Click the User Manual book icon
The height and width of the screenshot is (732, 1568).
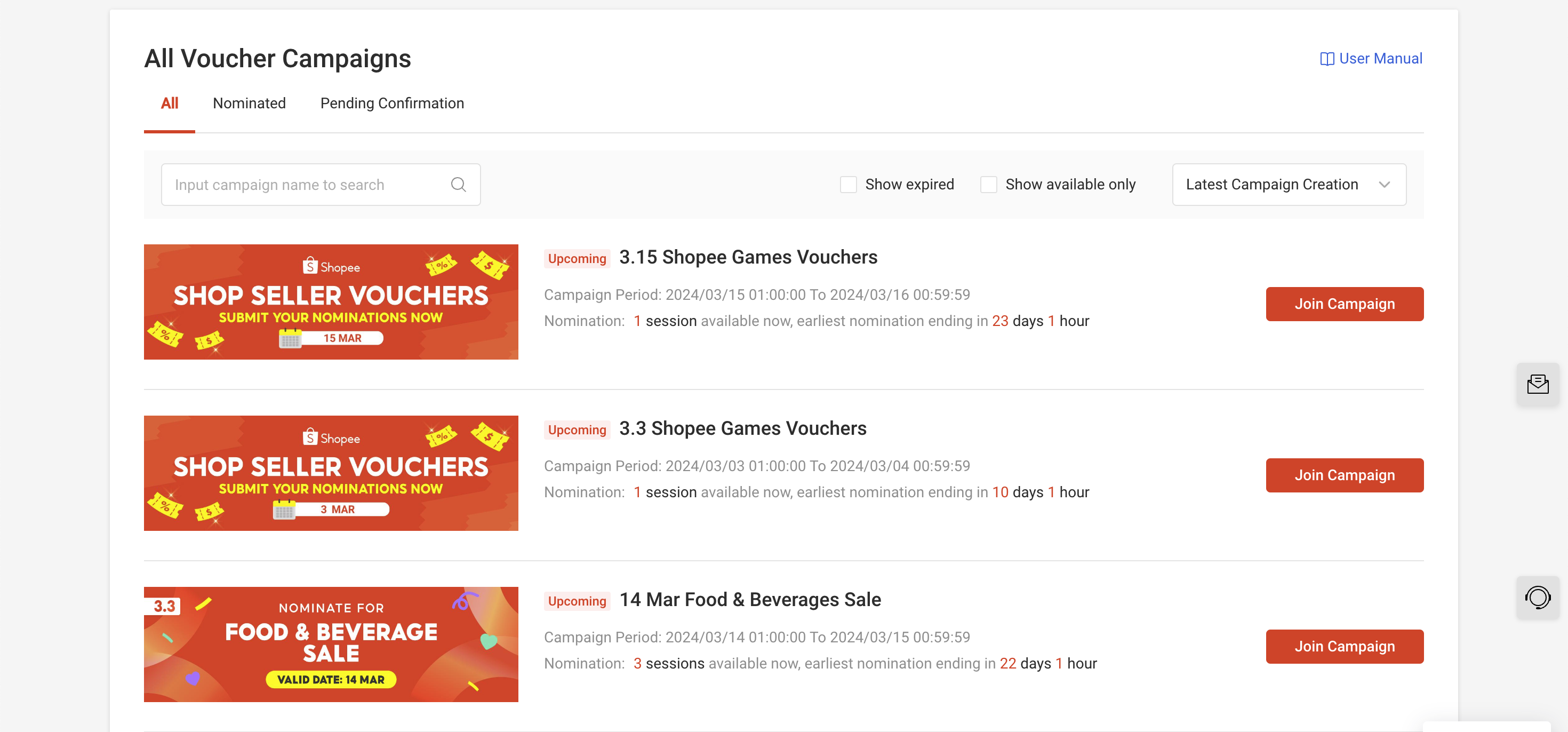pyautogui.click(x=1326, y=59)
